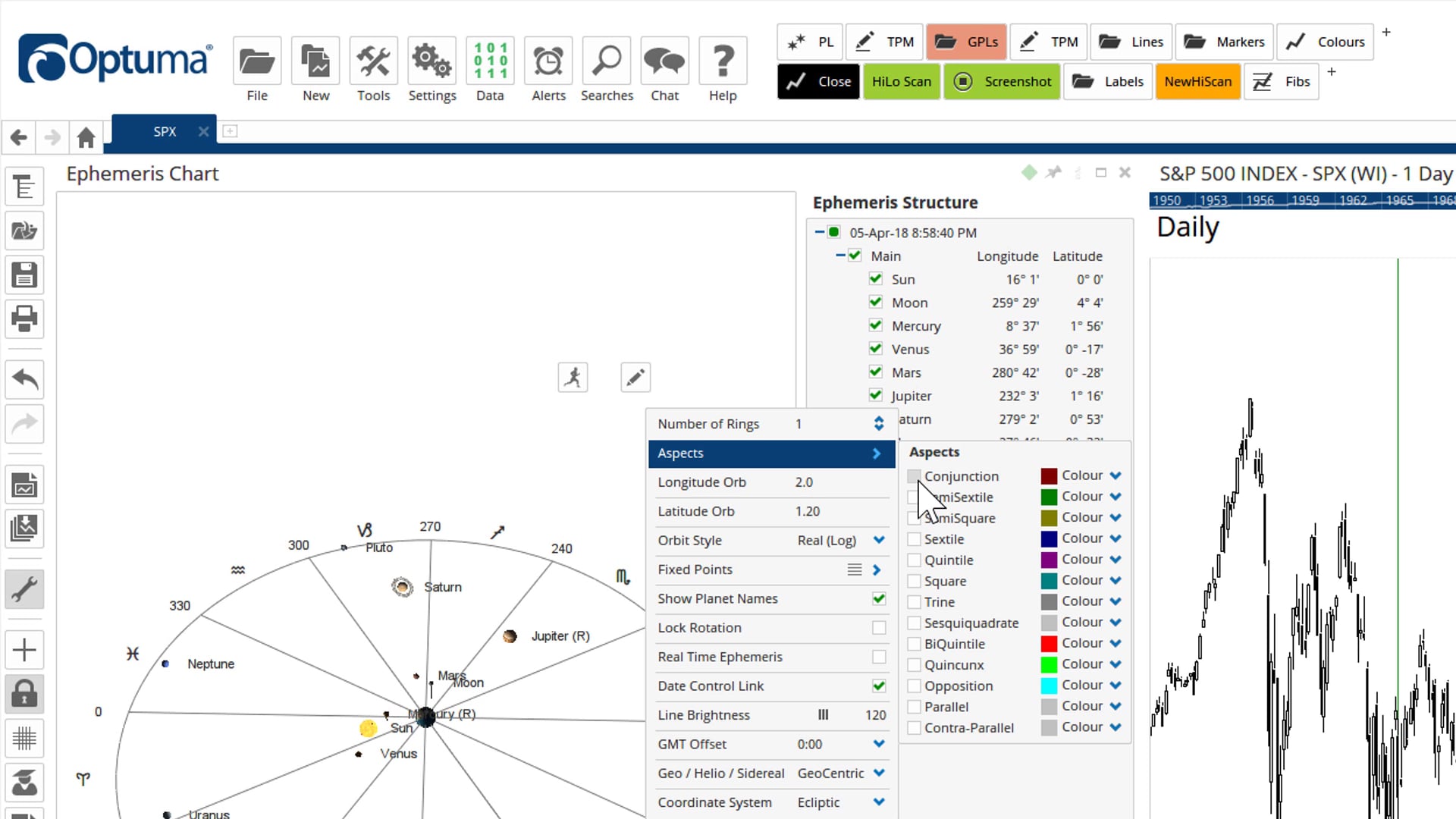The image size is (1456, 819).
Task: Click the Colours toolbar button
Action: (x=1325, y=42)
